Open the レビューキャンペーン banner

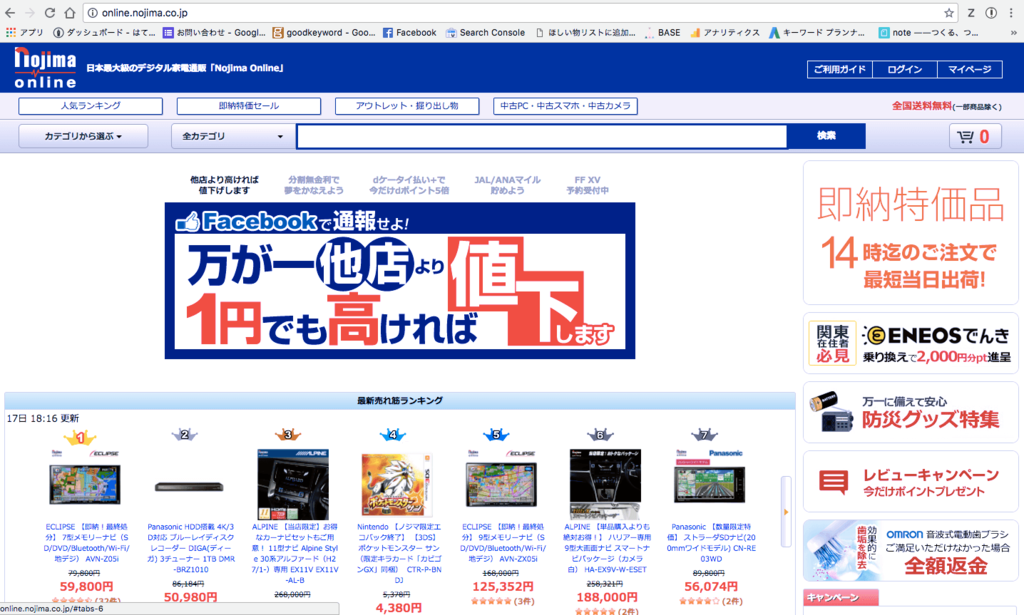[x=910, y=482]
